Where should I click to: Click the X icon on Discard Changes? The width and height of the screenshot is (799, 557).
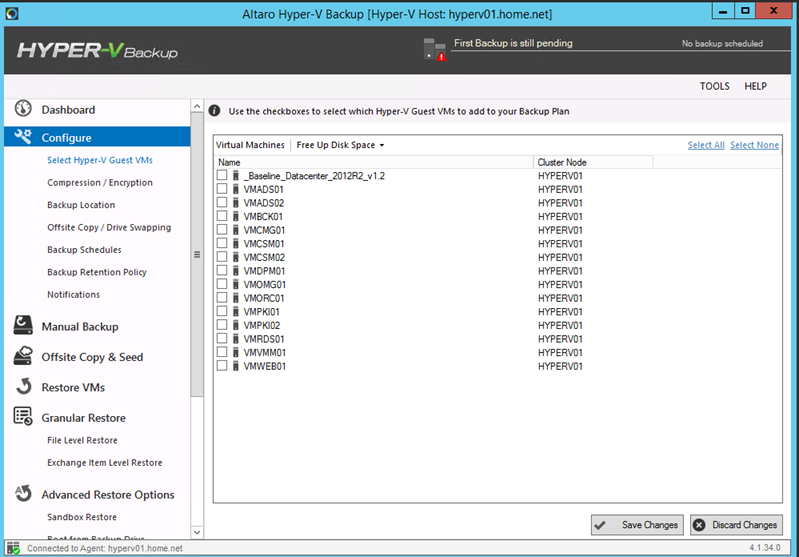click(x=700, y=525)
